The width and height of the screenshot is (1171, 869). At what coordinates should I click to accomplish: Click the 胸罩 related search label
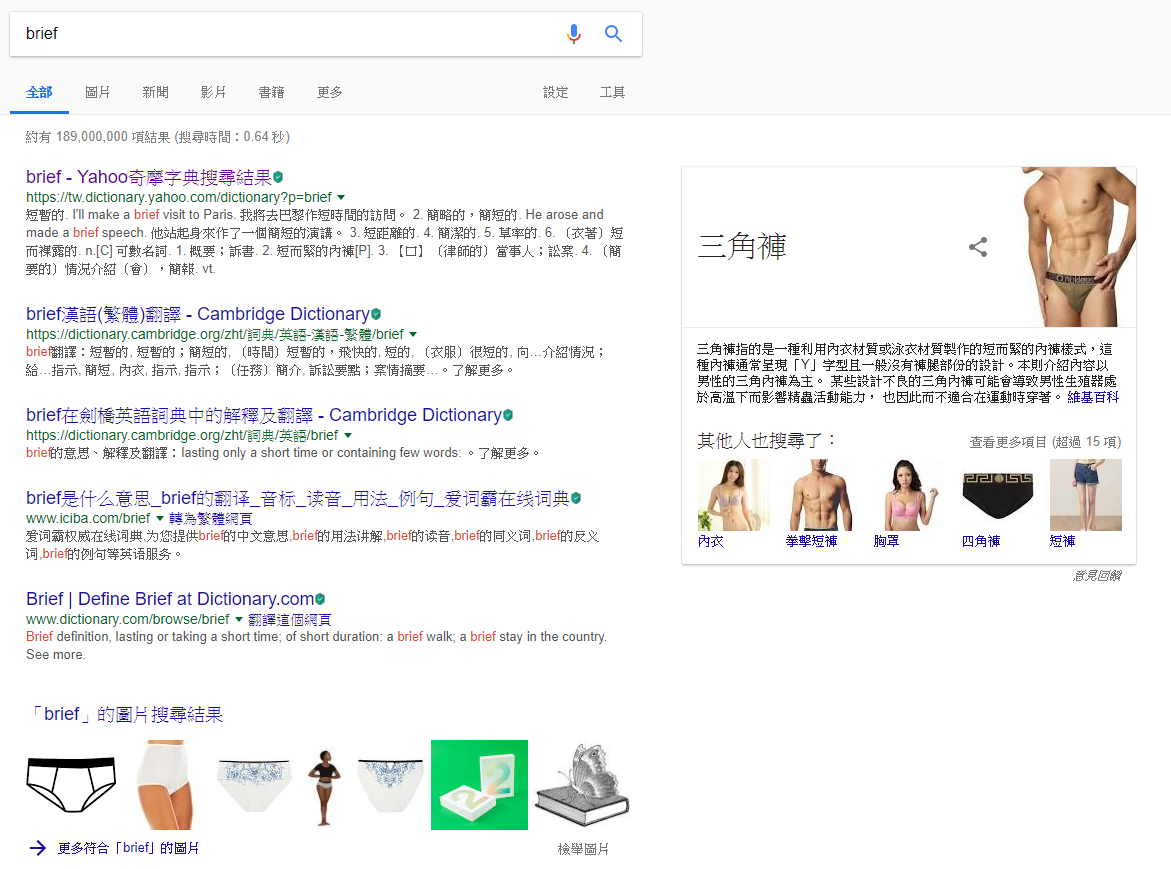point(886,541)
